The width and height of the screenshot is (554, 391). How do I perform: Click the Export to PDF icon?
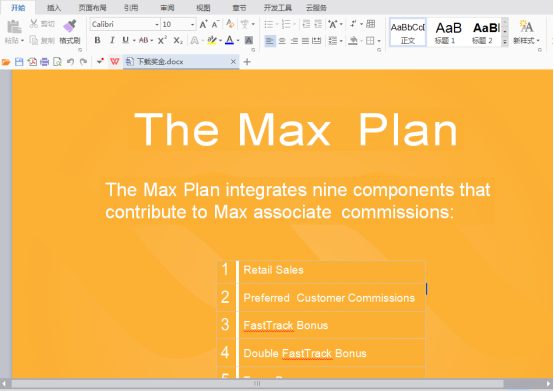[32, 62]
